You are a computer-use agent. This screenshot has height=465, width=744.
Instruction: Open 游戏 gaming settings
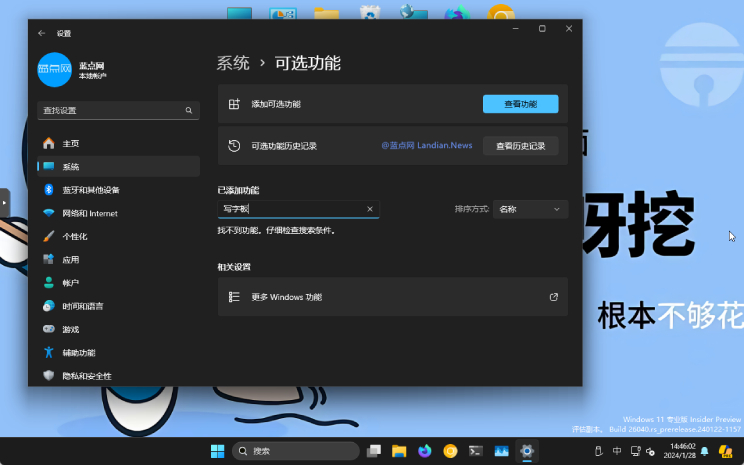click(70, 329)
